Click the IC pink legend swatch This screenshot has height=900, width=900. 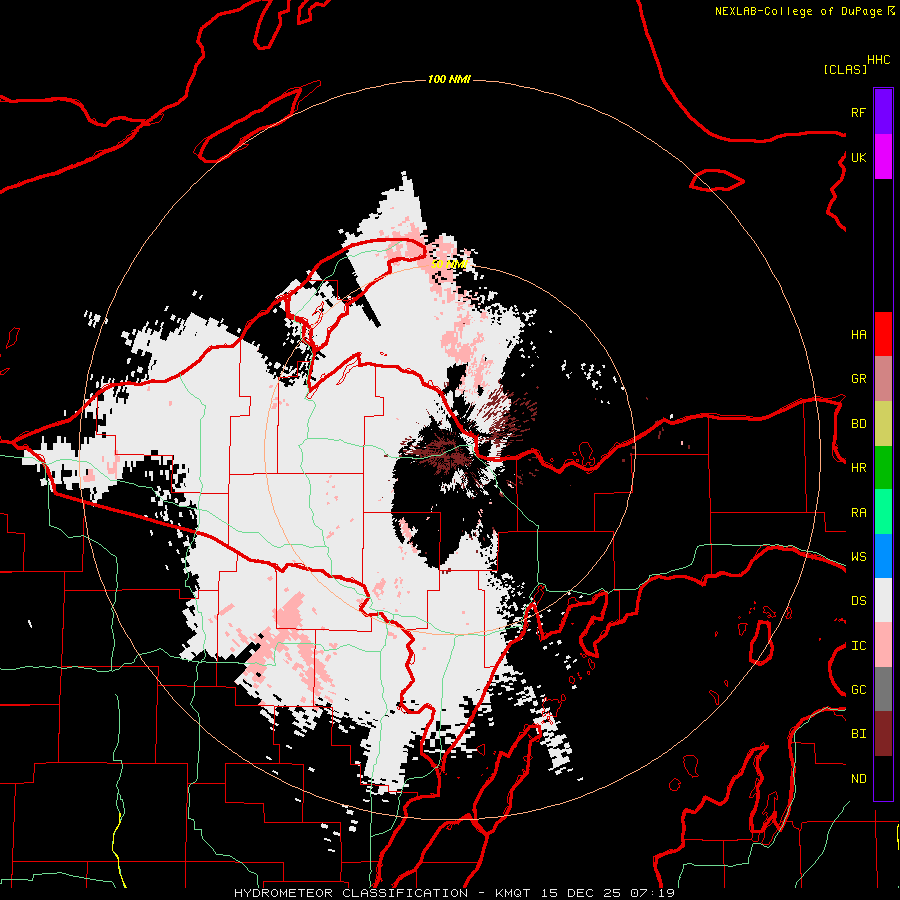click(x=883, y=645)
